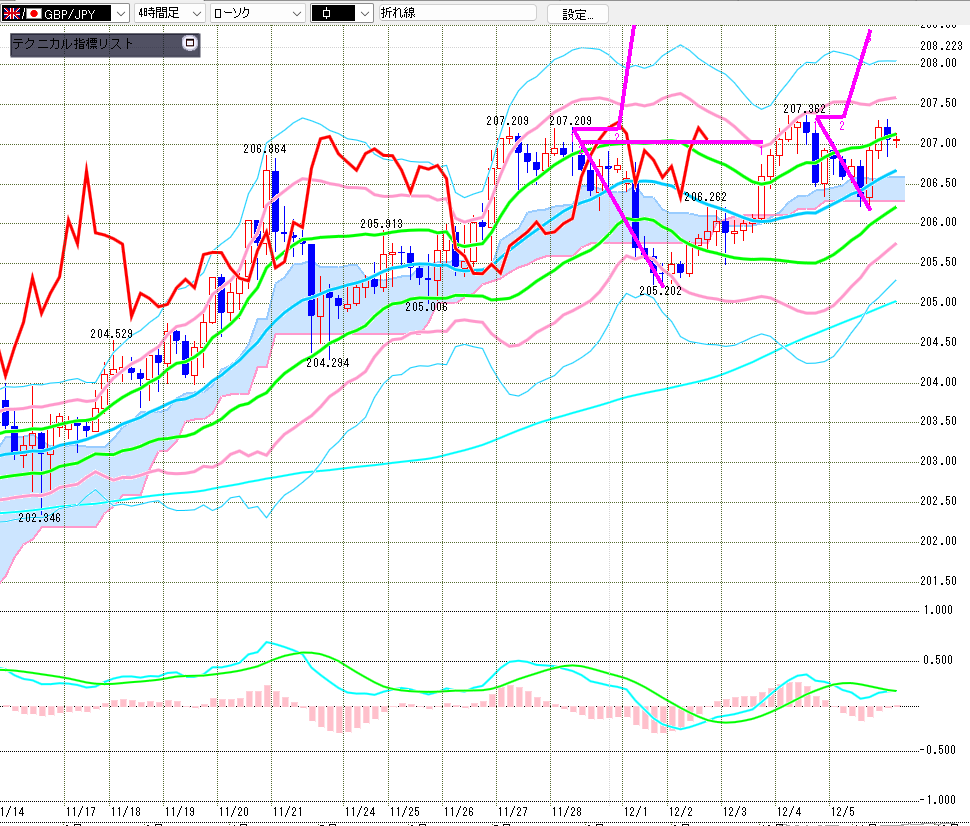
Task: Click the 208.223 value on price axis
Action: [940, 45]
